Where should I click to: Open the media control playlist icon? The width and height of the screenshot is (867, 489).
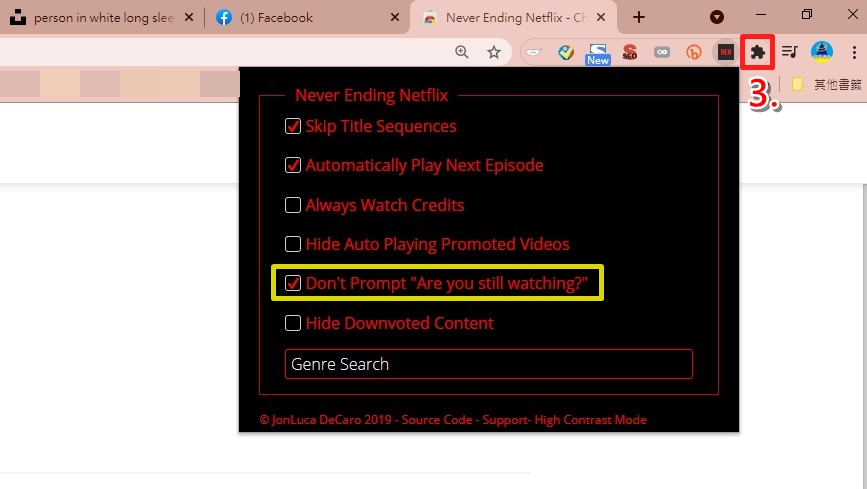pos(790,52)
